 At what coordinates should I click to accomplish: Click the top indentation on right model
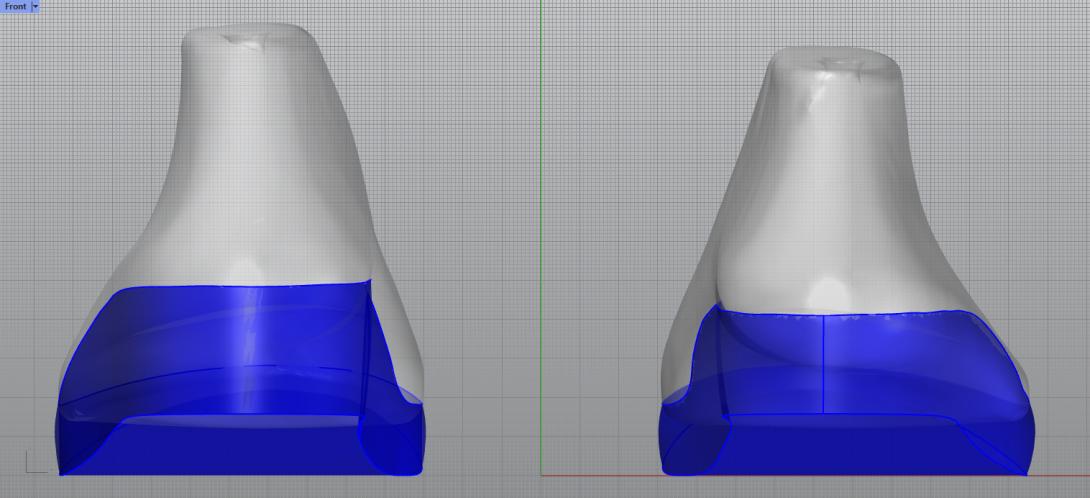tap(832, 64)
